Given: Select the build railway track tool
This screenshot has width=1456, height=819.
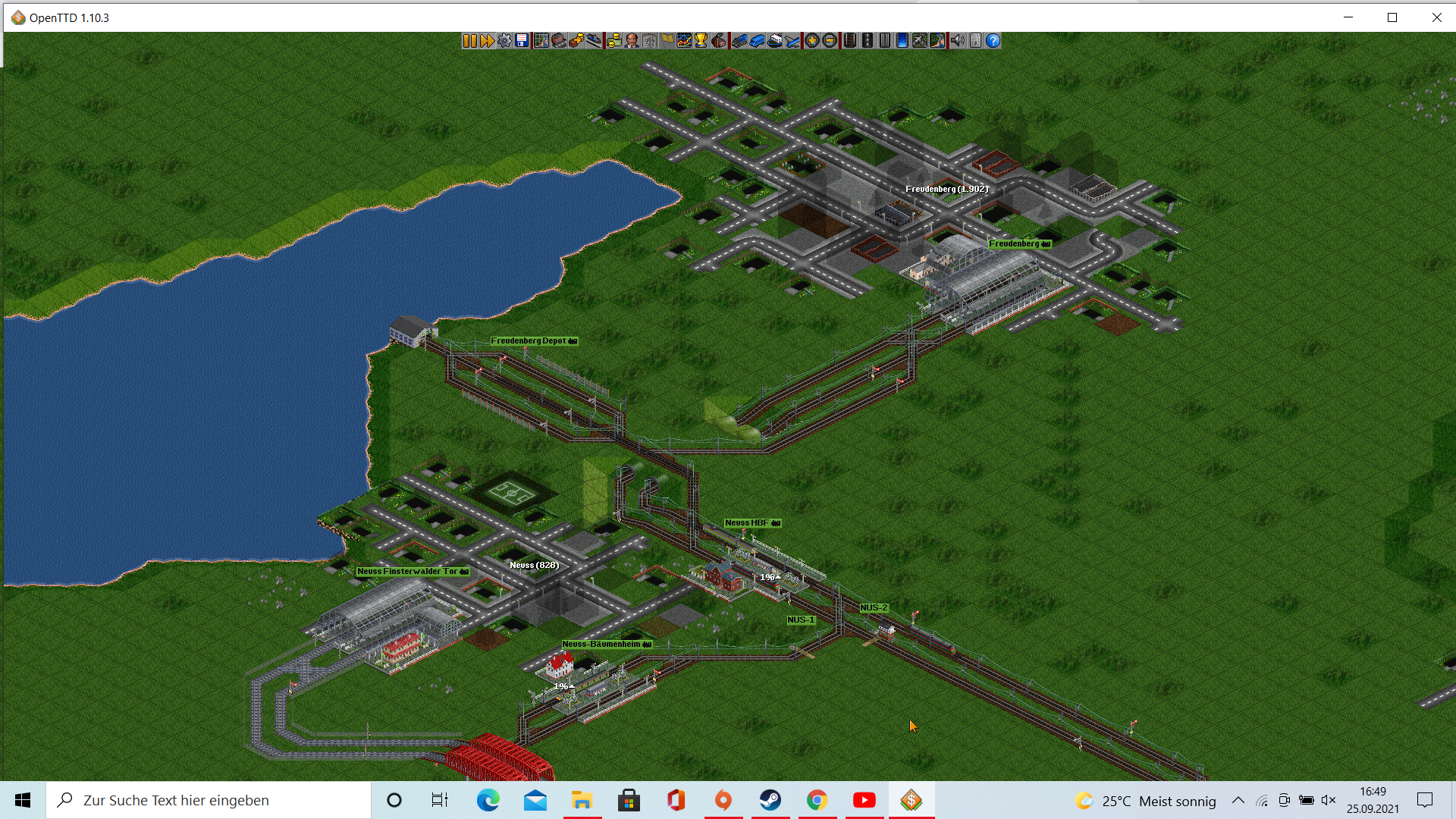Looking at the screenshot, I should (x=850, y=41).
